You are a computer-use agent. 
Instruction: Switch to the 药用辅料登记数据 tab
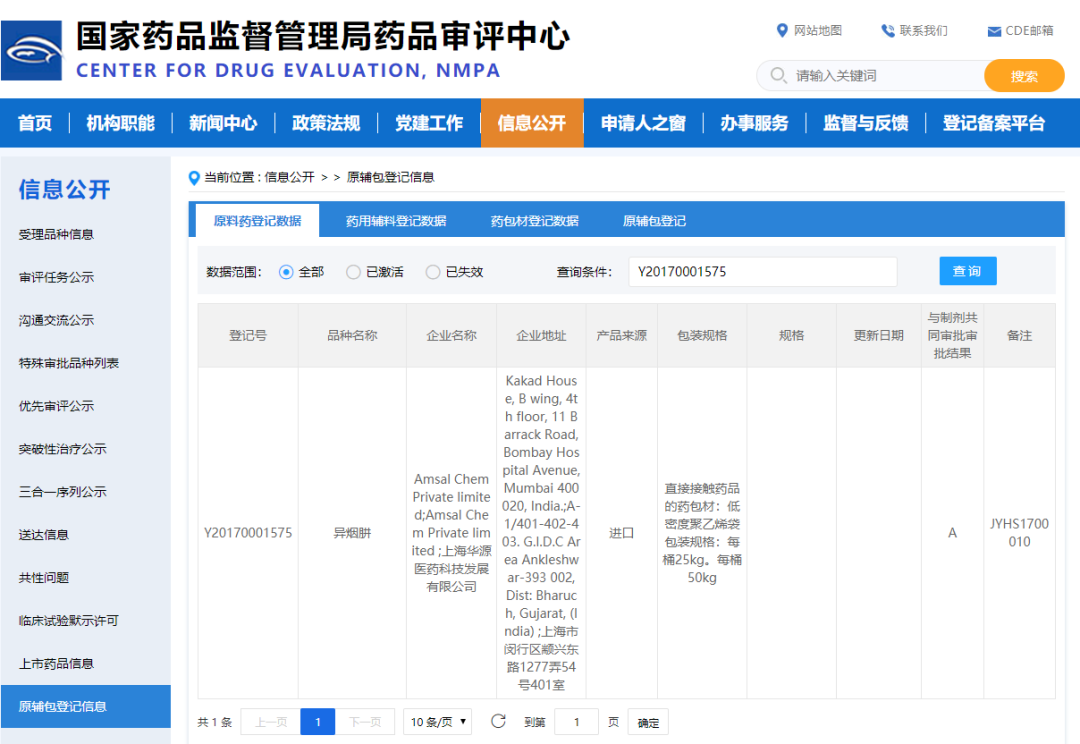[x=396, y=221]
